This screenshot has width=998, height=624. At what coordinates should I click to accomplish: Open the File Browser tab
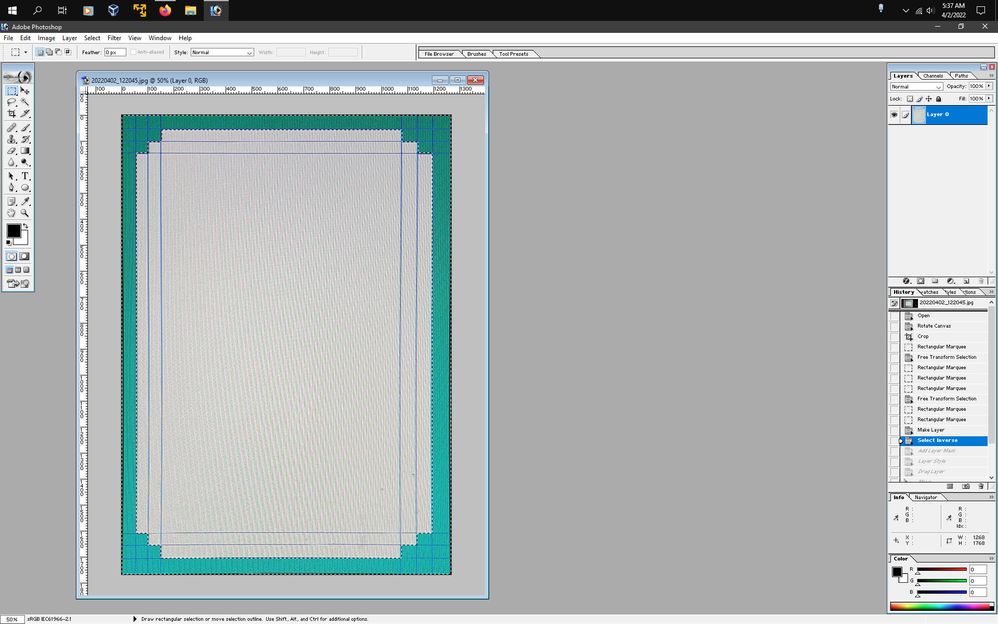(x=439, y=54)
